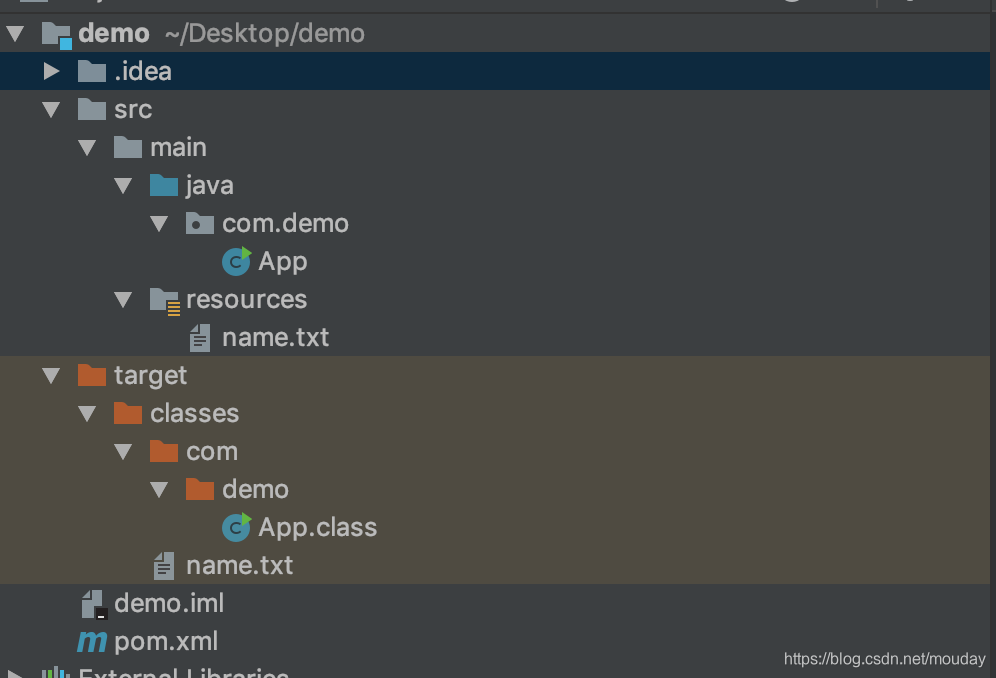Select the App class name
The height and width of the screenshot is (678, 996).
tap(283, 262)
